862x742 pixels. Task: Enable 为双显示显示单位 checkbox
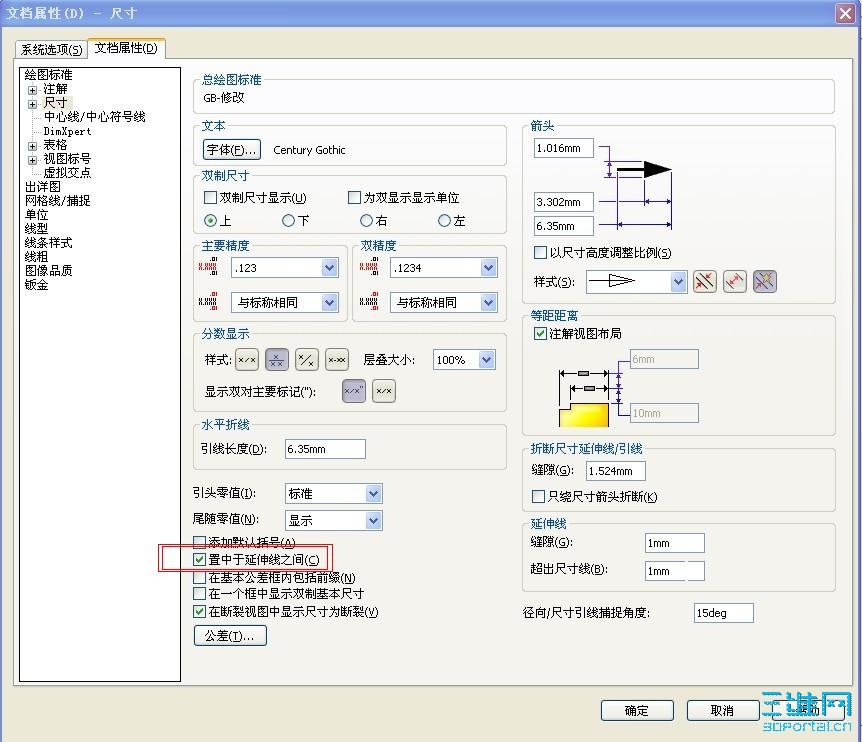pyautogui.click(x=355, y=197)
